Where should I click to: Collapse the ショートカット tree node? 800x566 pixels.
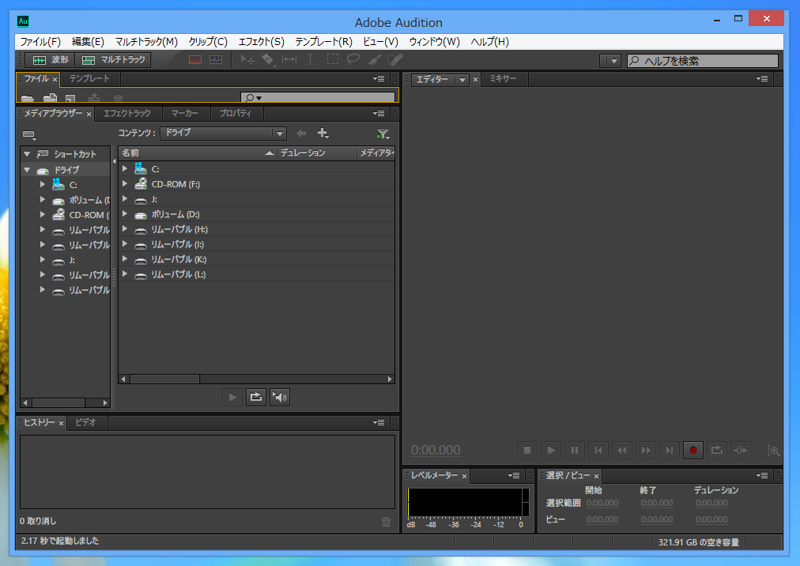[27, 154]
